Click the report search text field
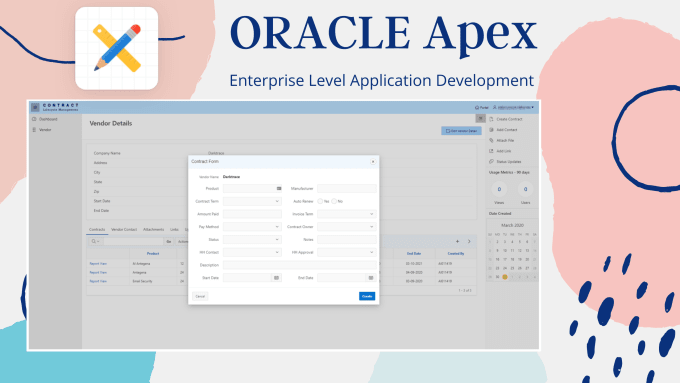The height and width of the screenshot is (383, 680). (x=133, y=241)
